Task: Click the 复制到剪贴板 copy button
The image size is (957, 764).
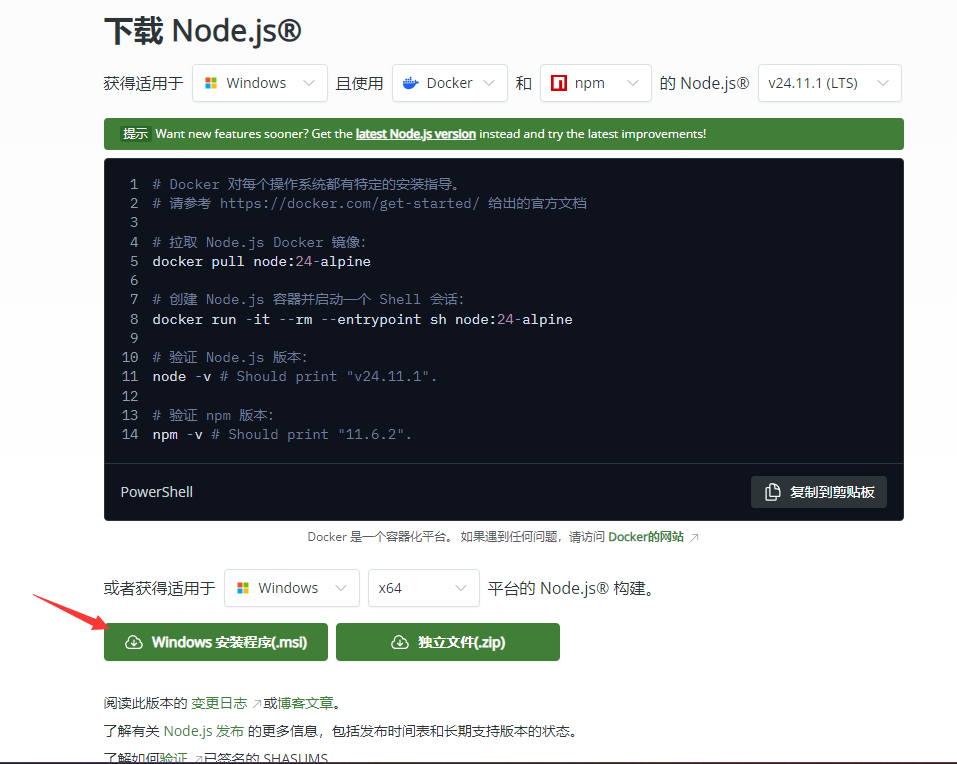Action: [x=819, y=492]
